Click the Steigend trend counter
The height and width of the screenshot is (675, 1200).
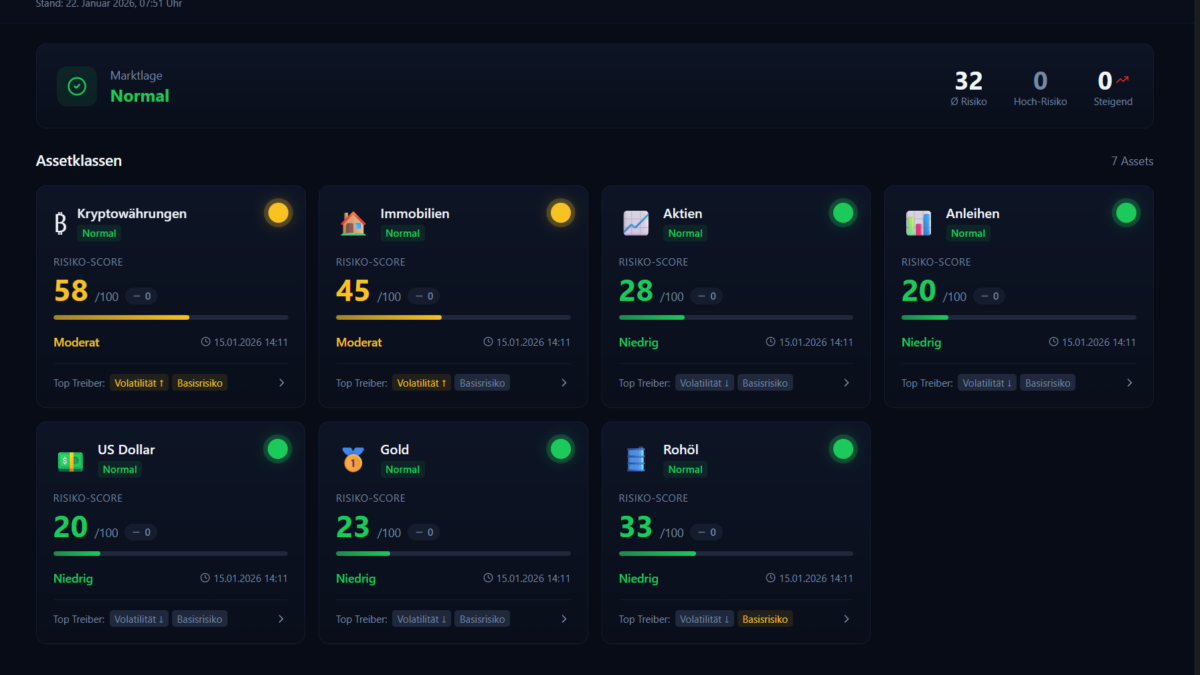tap(1112, 87)
